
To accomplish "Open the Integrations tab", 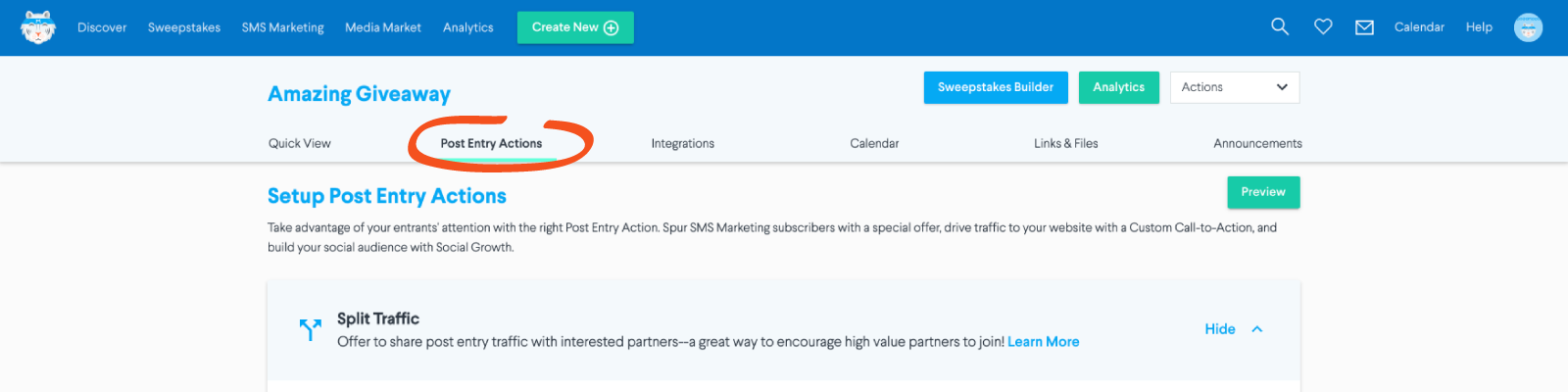I will coord(683,143).
